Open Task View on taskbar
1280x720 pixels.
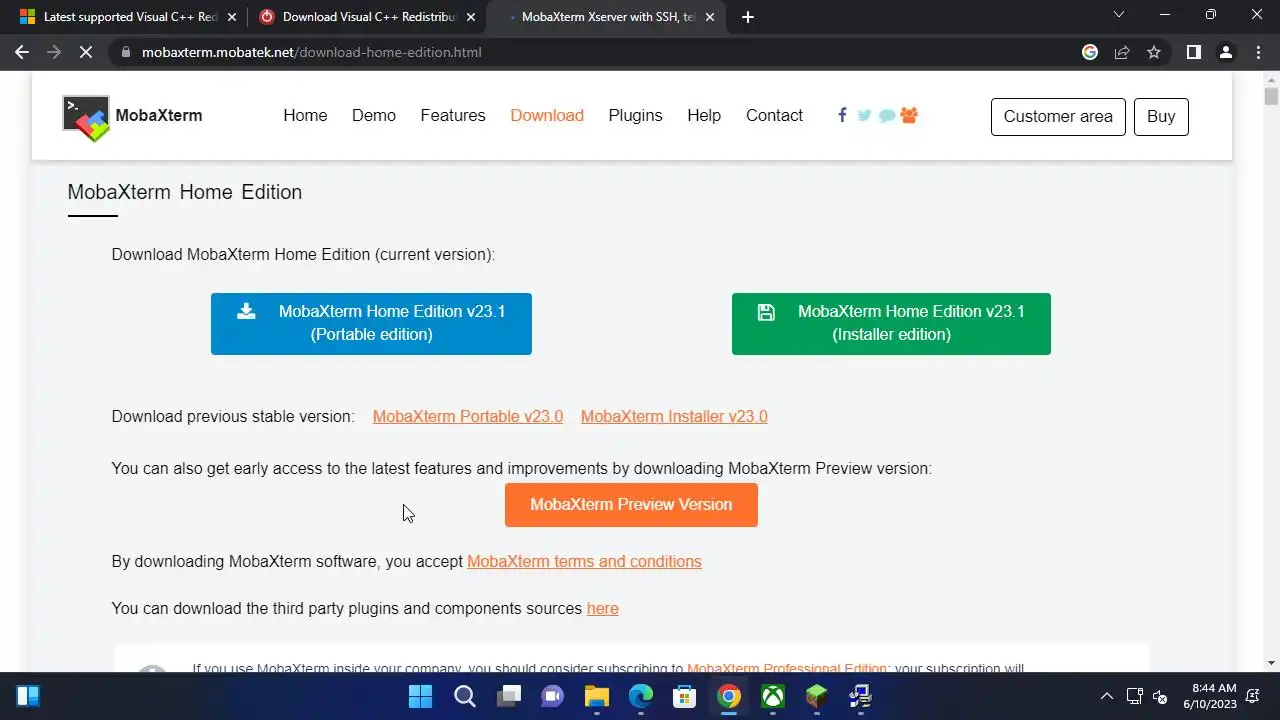coord(509,696)
